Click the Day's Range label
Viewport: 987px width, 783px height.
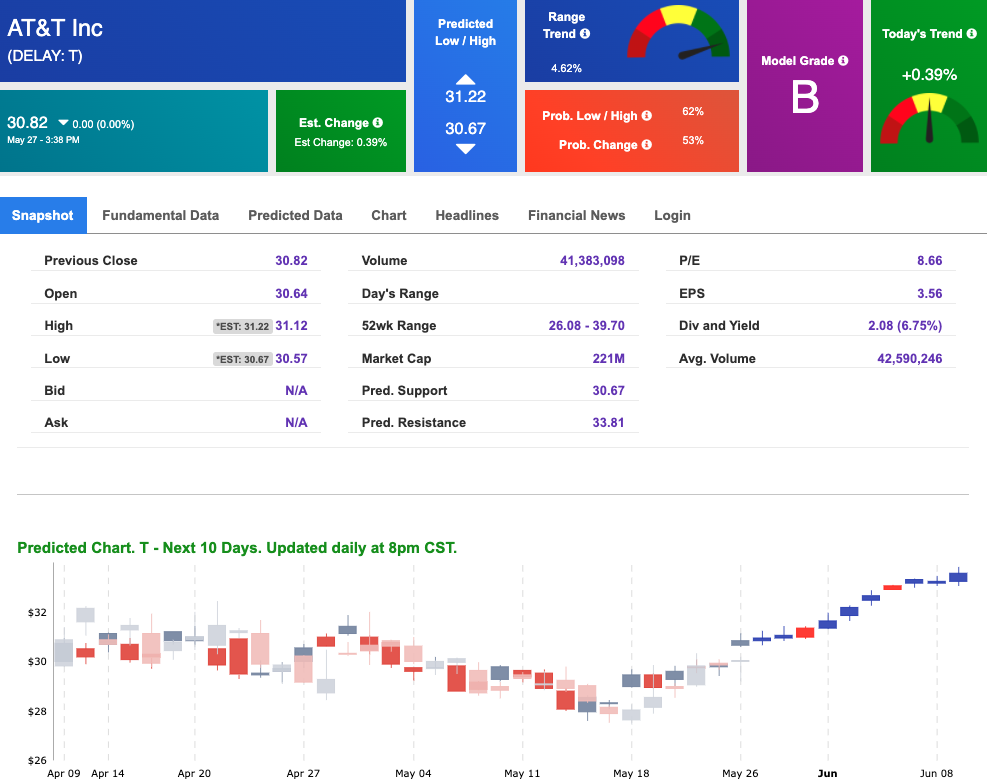400,293
